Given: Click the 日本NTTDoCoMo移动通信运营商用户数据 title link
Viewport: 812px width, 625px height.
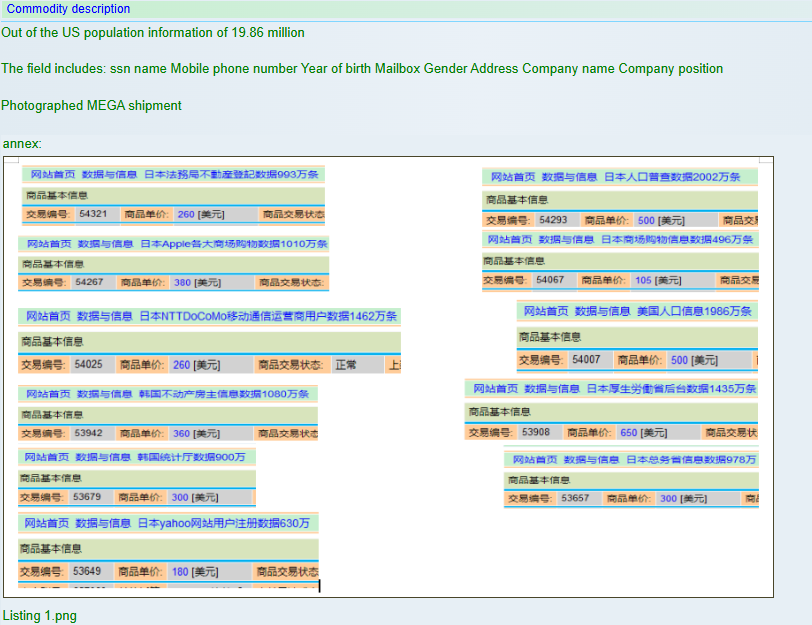Looking at the screenshot, I should point(268,316).
